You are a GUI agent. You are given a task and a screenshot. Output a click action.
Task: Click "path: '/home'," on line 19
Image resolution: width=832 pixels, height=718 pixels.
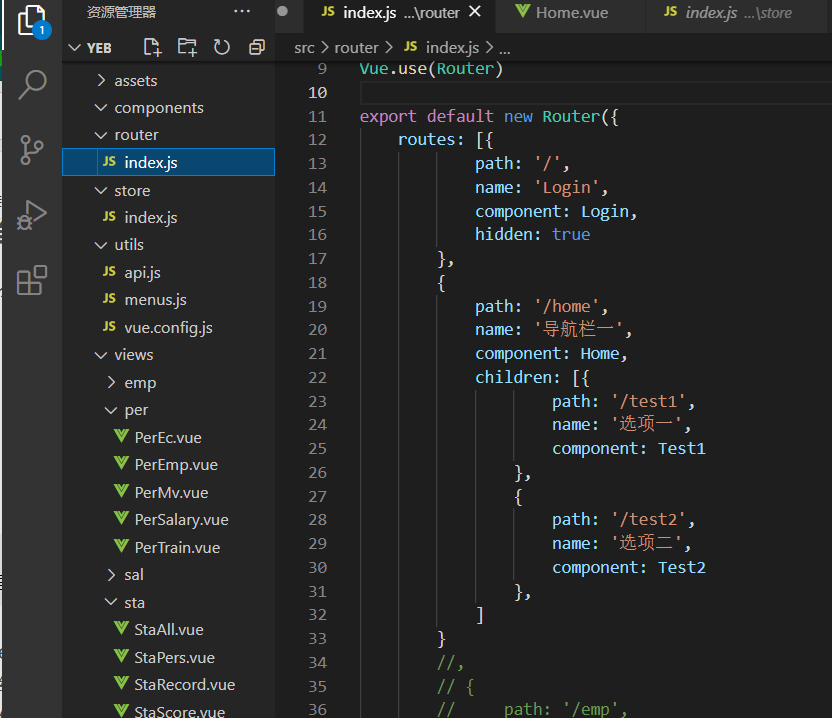click(x=541, y=306)
